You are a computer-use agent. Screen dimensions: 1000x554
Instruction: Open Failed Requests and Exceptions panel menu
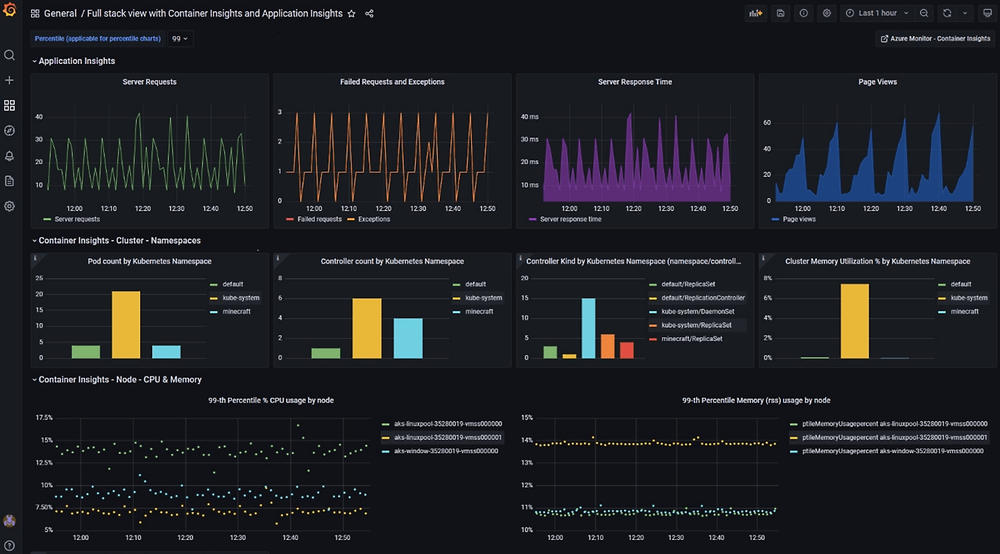(x=392, y=82)
